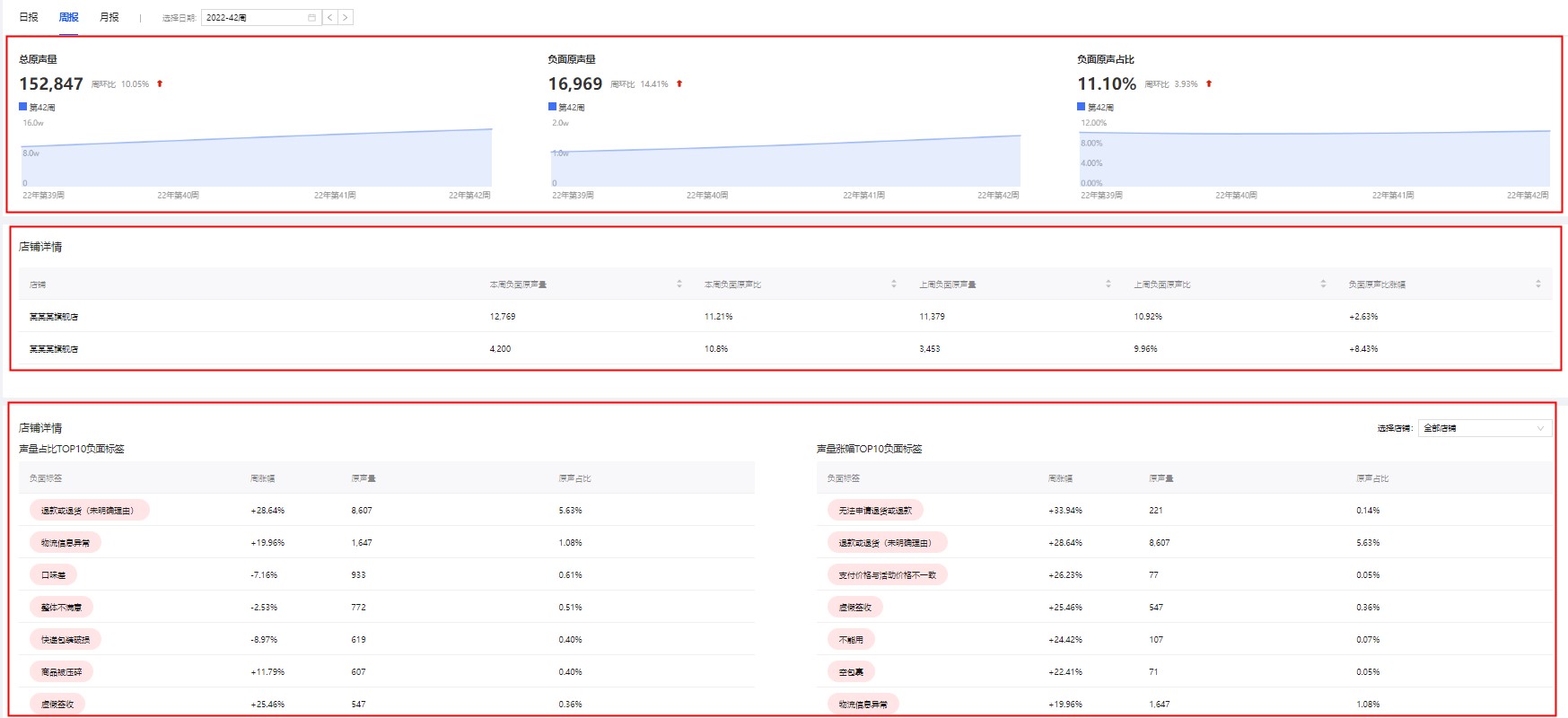Toggle 第42周 legend swatch under 负面原声量
This screenshot has width=1568, height=718.
(552, 107)
